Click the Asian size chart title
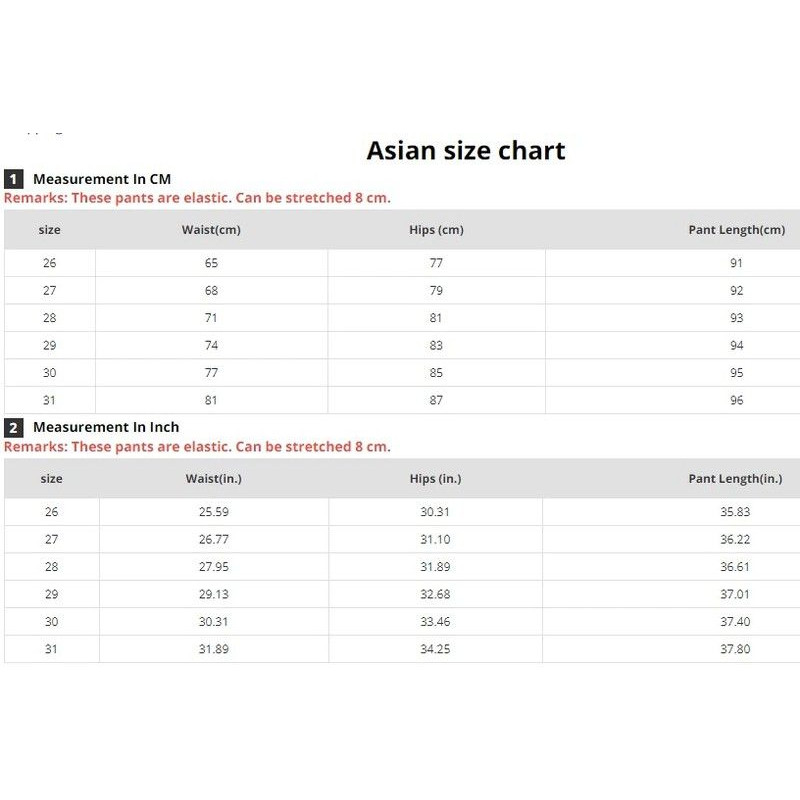Image resolution: width=800 pixels, height=800 pixels. click(466, 151)
